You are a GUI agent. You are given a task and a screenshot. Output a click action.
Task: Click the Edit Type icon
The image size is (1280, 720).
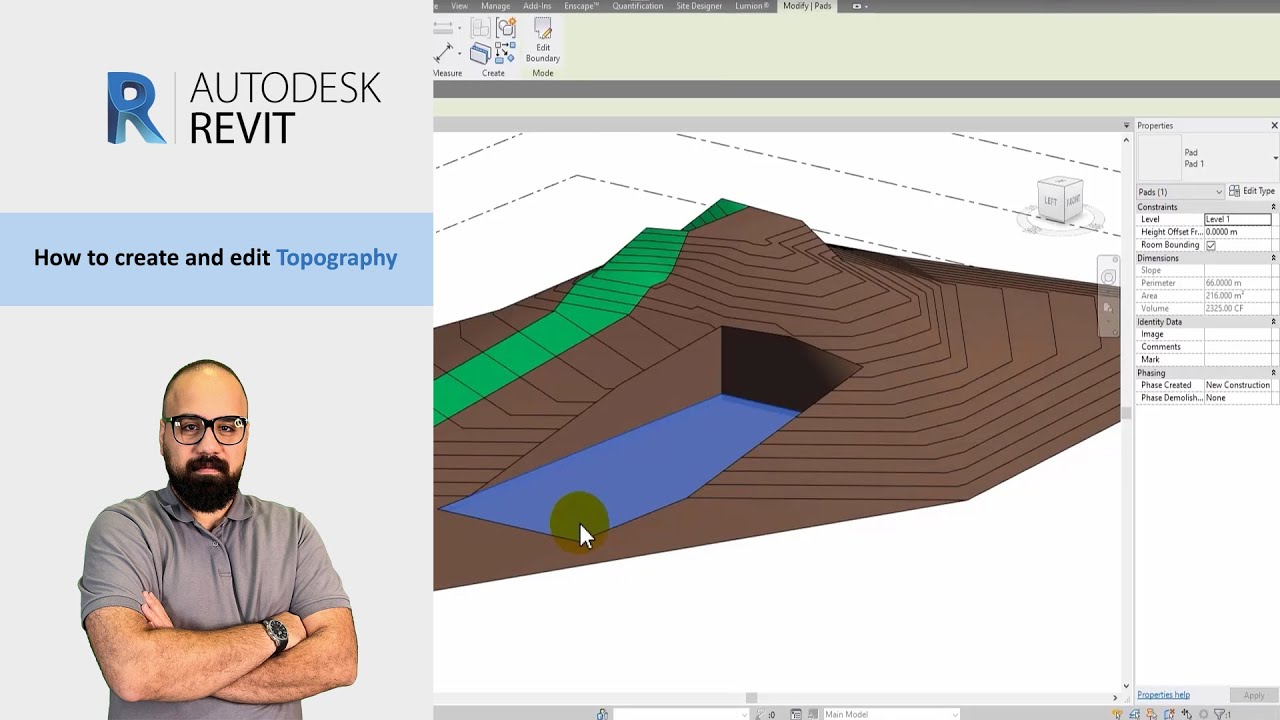[x=1235, y=191]
